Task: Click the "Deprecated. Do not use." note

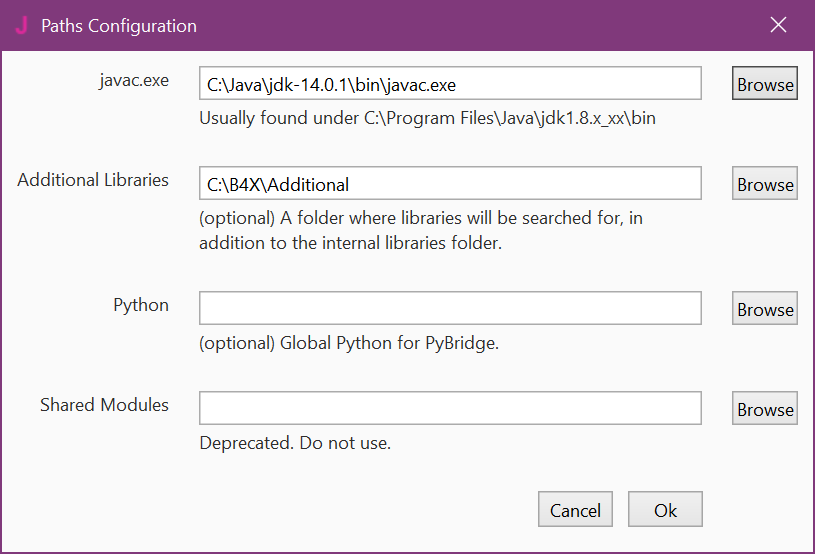Action: pyautogui.click(x=295, y=442)
